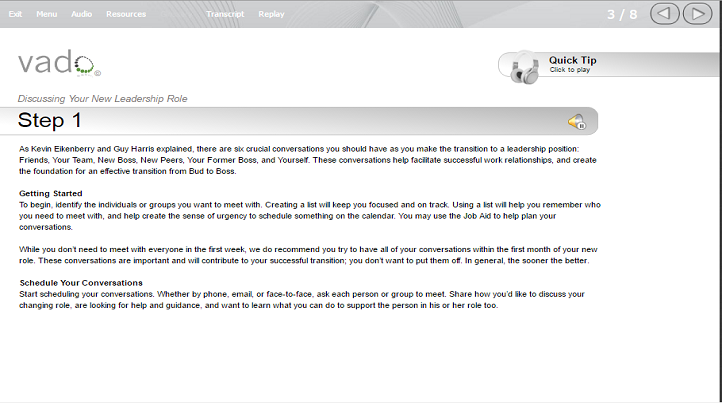
Task: Show the Transcript
Action: pyautogui.click(x=225, y=14)
